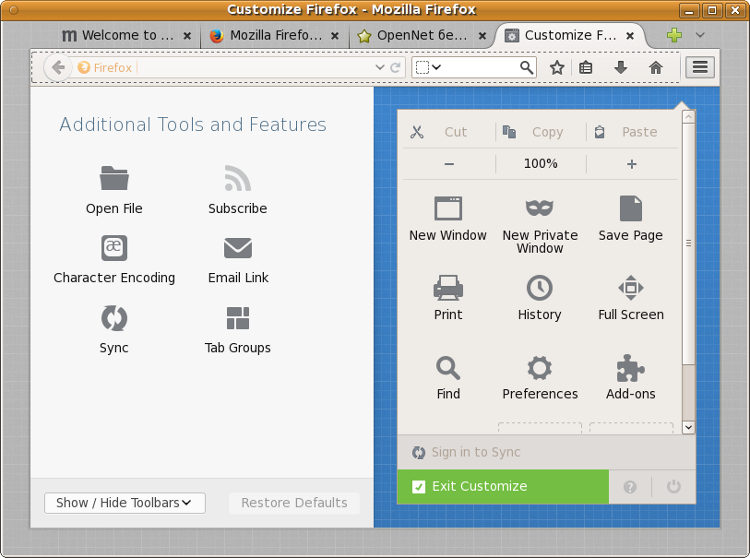Click the Paste clipboard item

[631, 132]
